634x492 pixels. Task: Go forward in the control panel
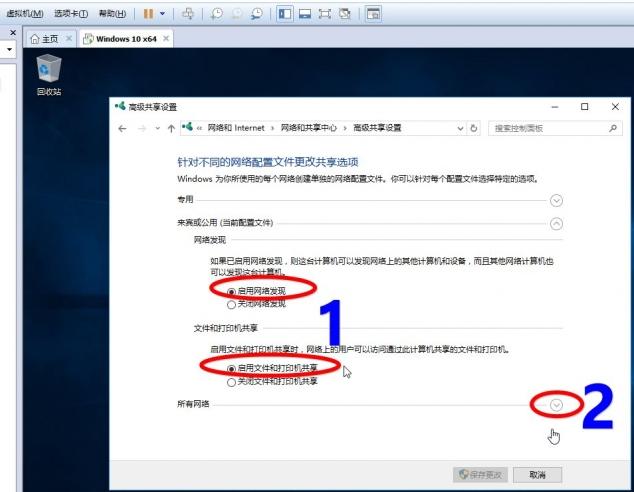pyautogui.click(x=142, y=129)
